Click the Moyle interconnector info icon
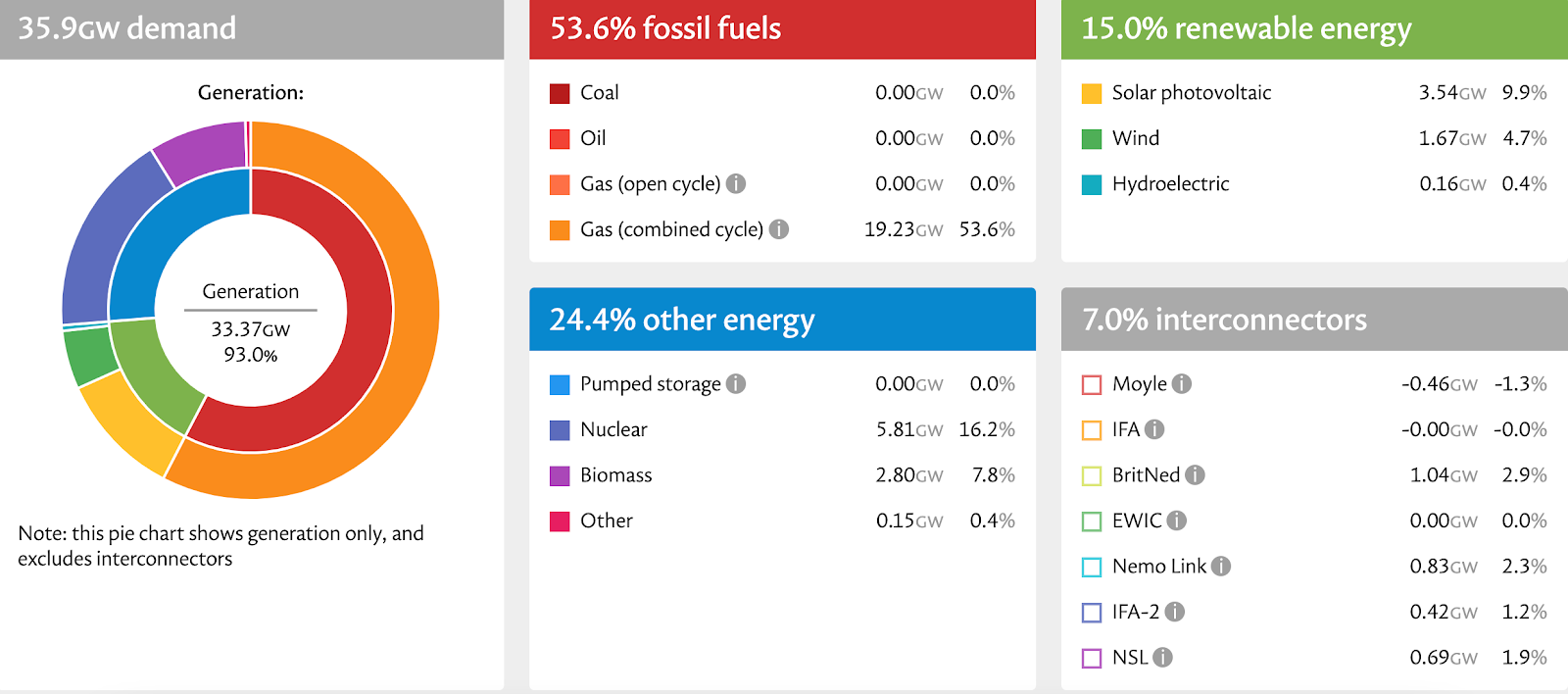Viewport: 1568px width, 694px height. point(1182,383)
